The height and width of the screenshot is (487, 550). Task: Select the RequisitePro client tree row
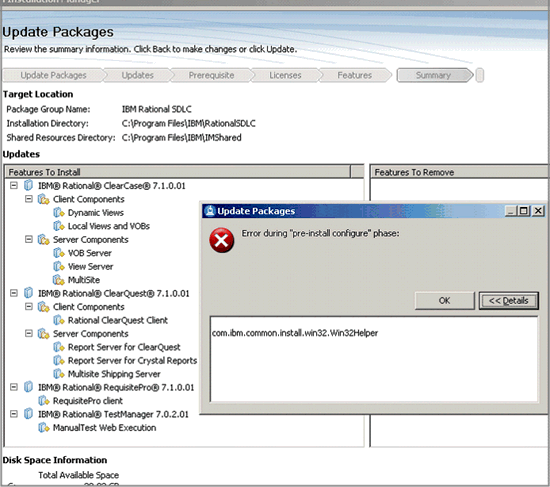[80, 401]
